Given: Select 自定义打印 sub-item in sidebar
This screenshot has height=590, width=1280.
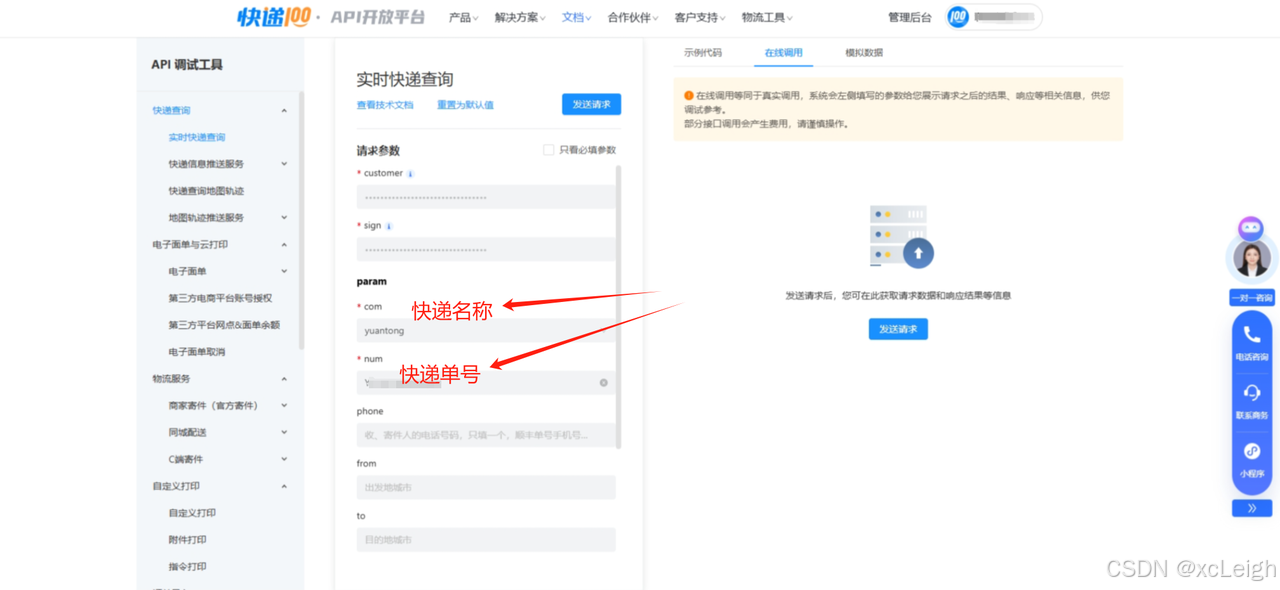Looking at the screenshot, I should click(x=192, y=513).
